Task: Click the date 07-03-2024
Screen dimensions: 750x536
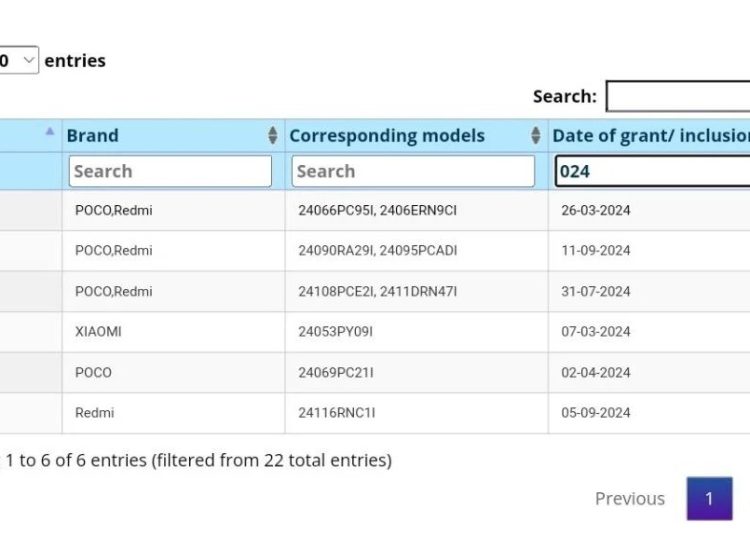Action: (596, 332)
